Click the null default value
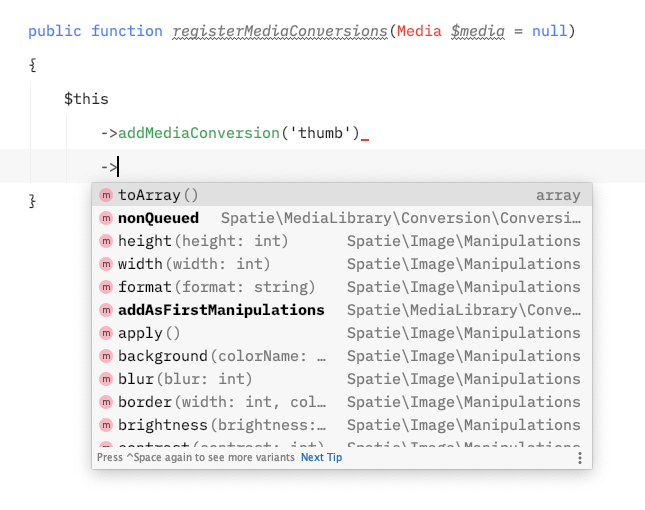Viewport: 645px width, 510px height. coord(550,31)
